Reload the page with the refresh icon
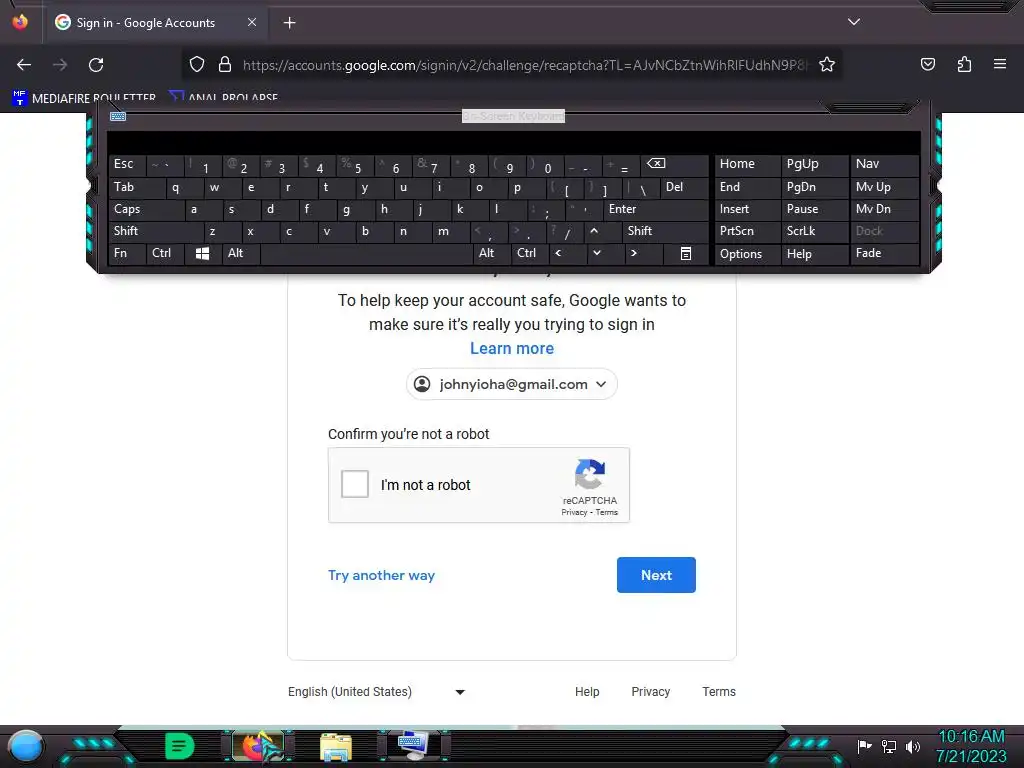The height and width of the screenshot is (768, 1024). (x=96, y=65)
